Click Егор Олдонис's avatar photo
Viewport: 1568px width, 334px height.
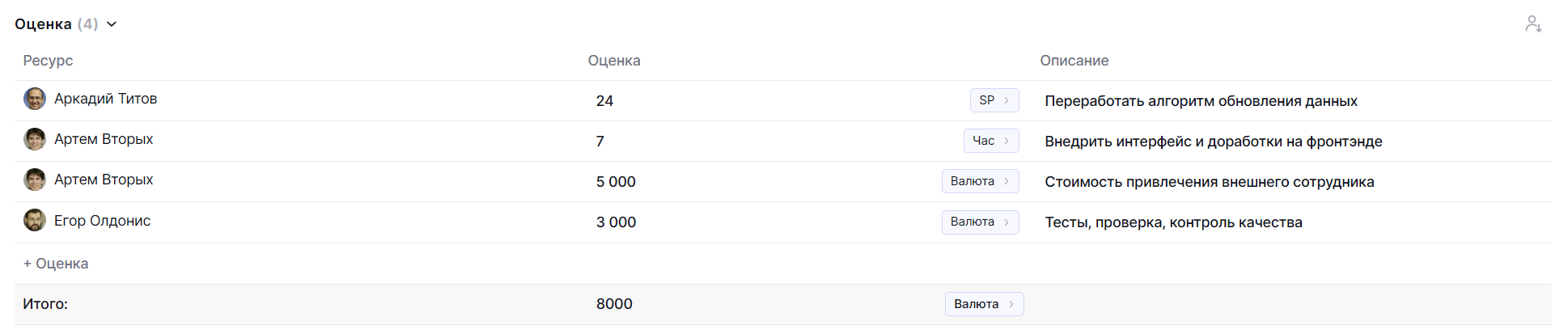point(35,221)
